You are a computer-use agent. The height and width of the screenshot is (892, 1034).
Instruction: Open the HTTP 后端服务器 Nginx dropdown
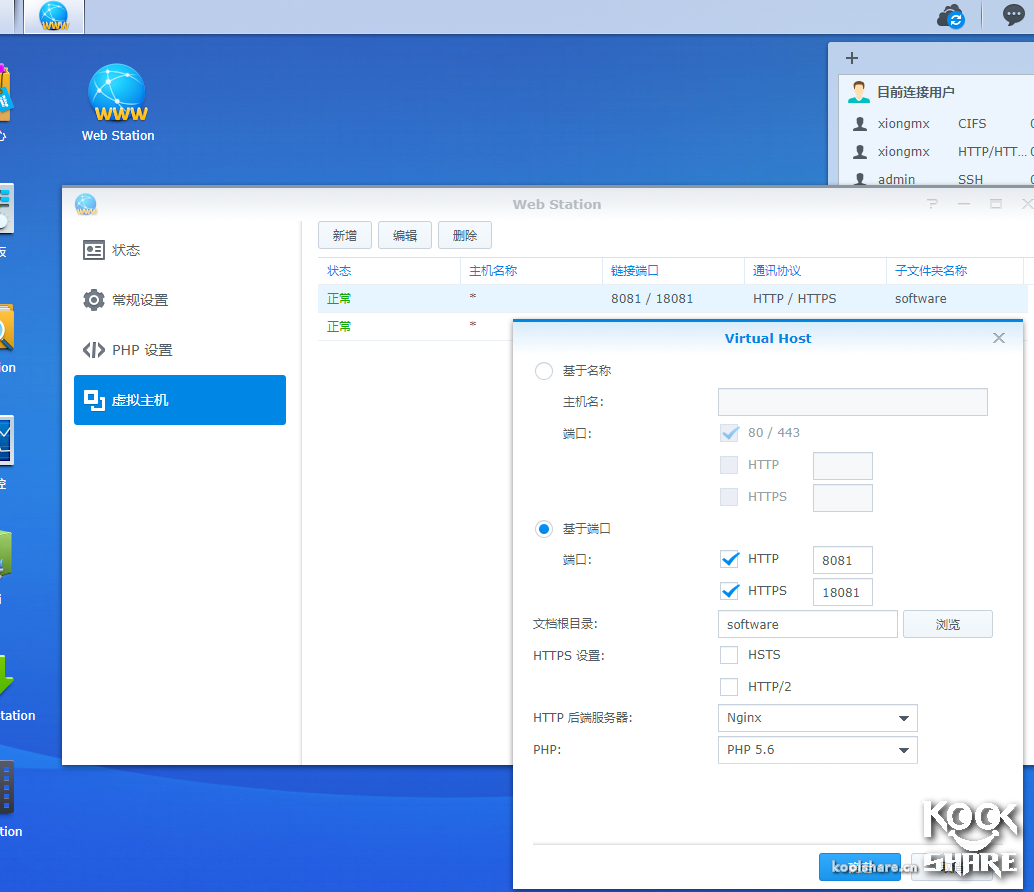coord(817,717)
